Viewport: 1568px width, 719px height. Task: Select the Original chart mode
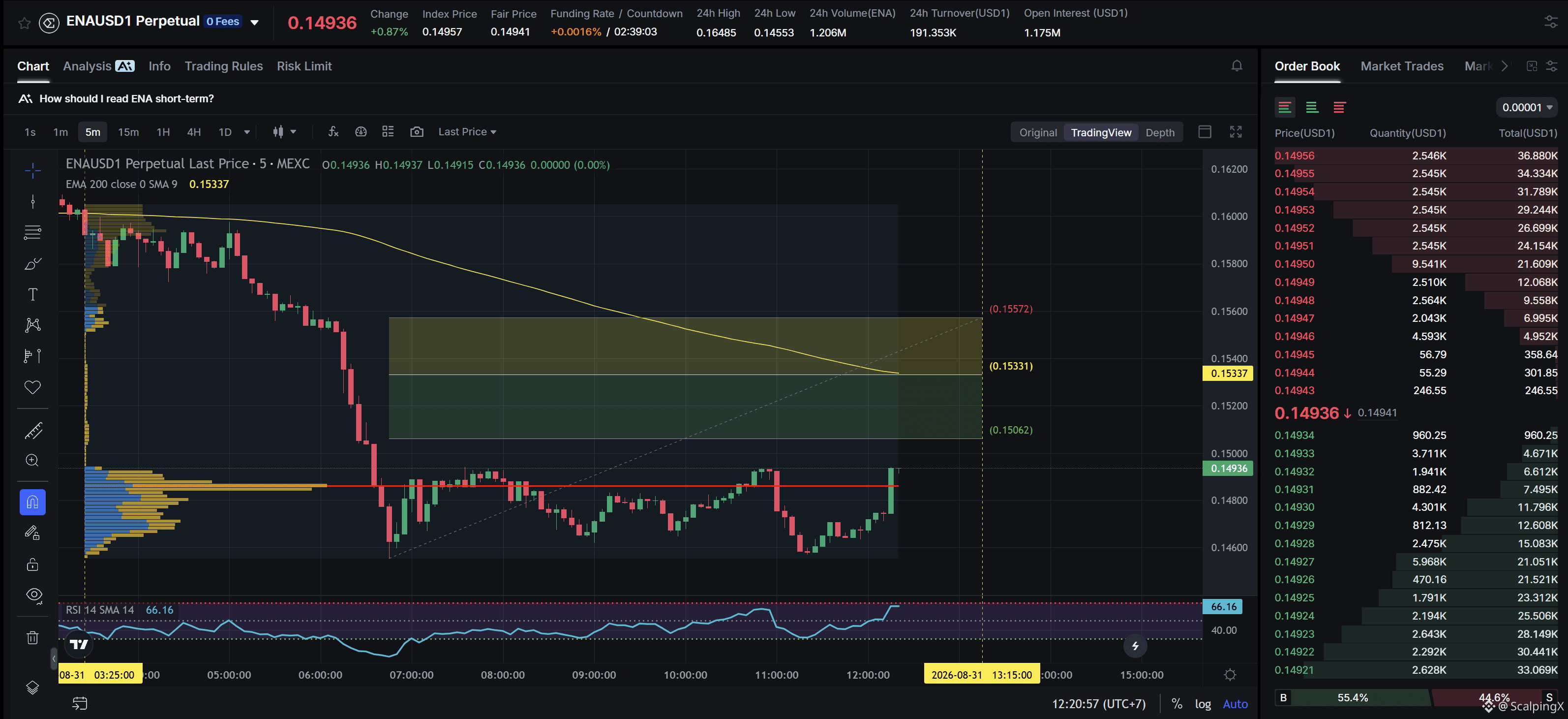coord(1038,132)
